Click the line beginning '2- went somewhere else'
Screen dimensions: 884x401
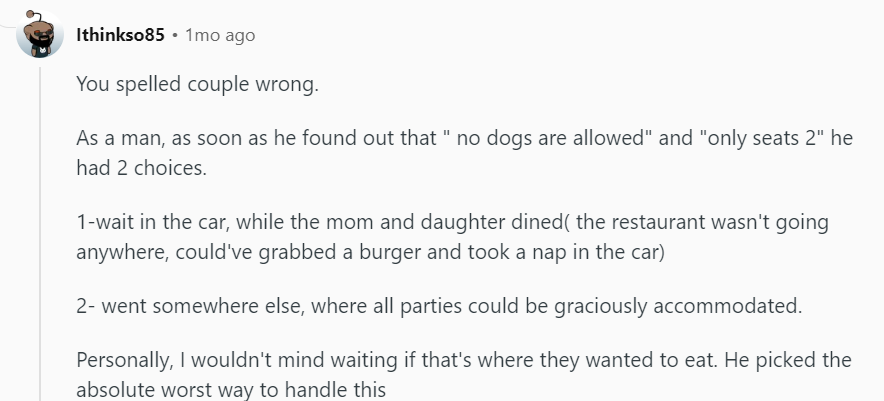pyautogui.click(x=439, y=306)
